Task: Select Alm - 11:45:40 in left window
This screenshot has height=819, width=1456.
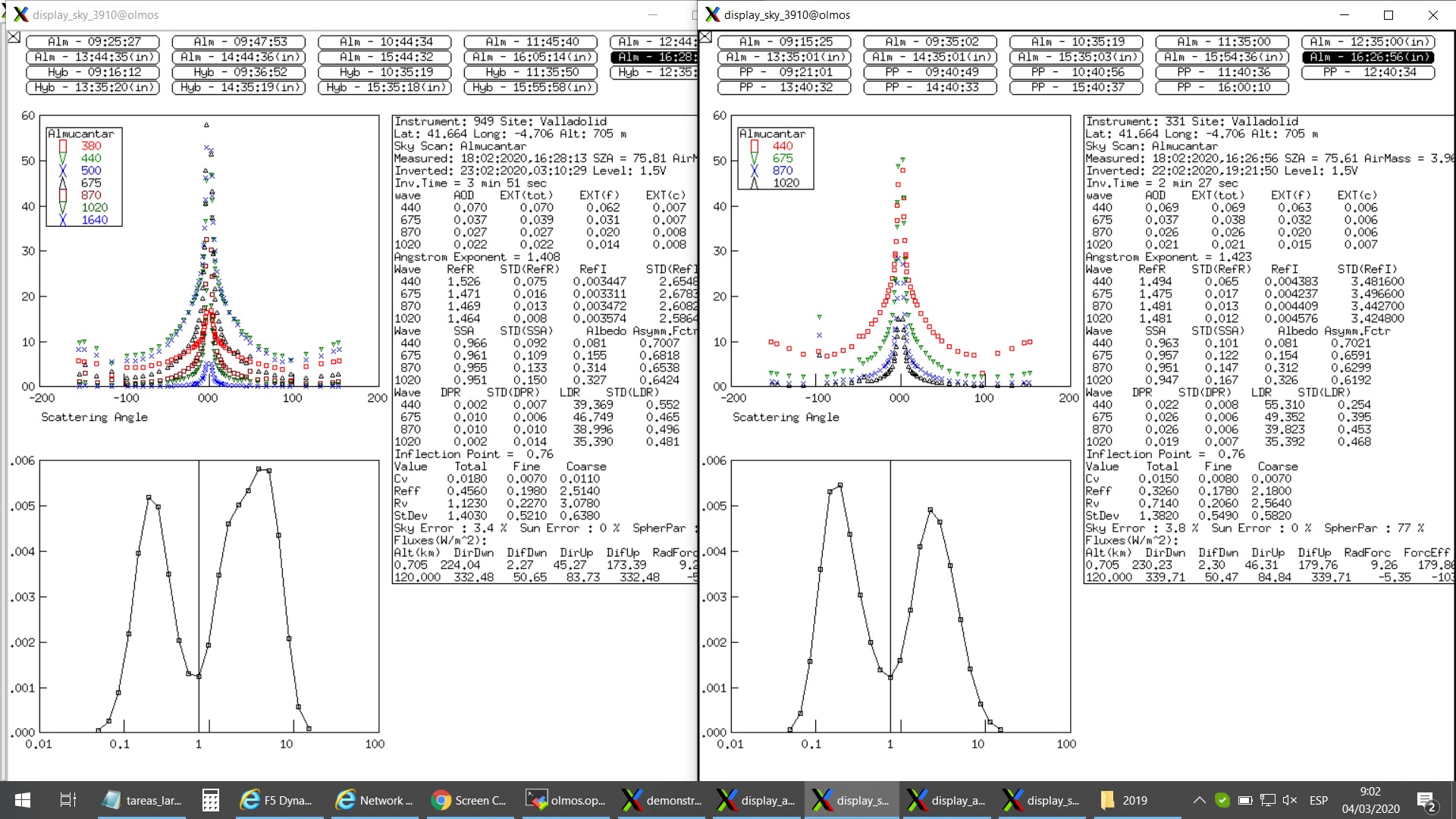Action: pos(531,42)
